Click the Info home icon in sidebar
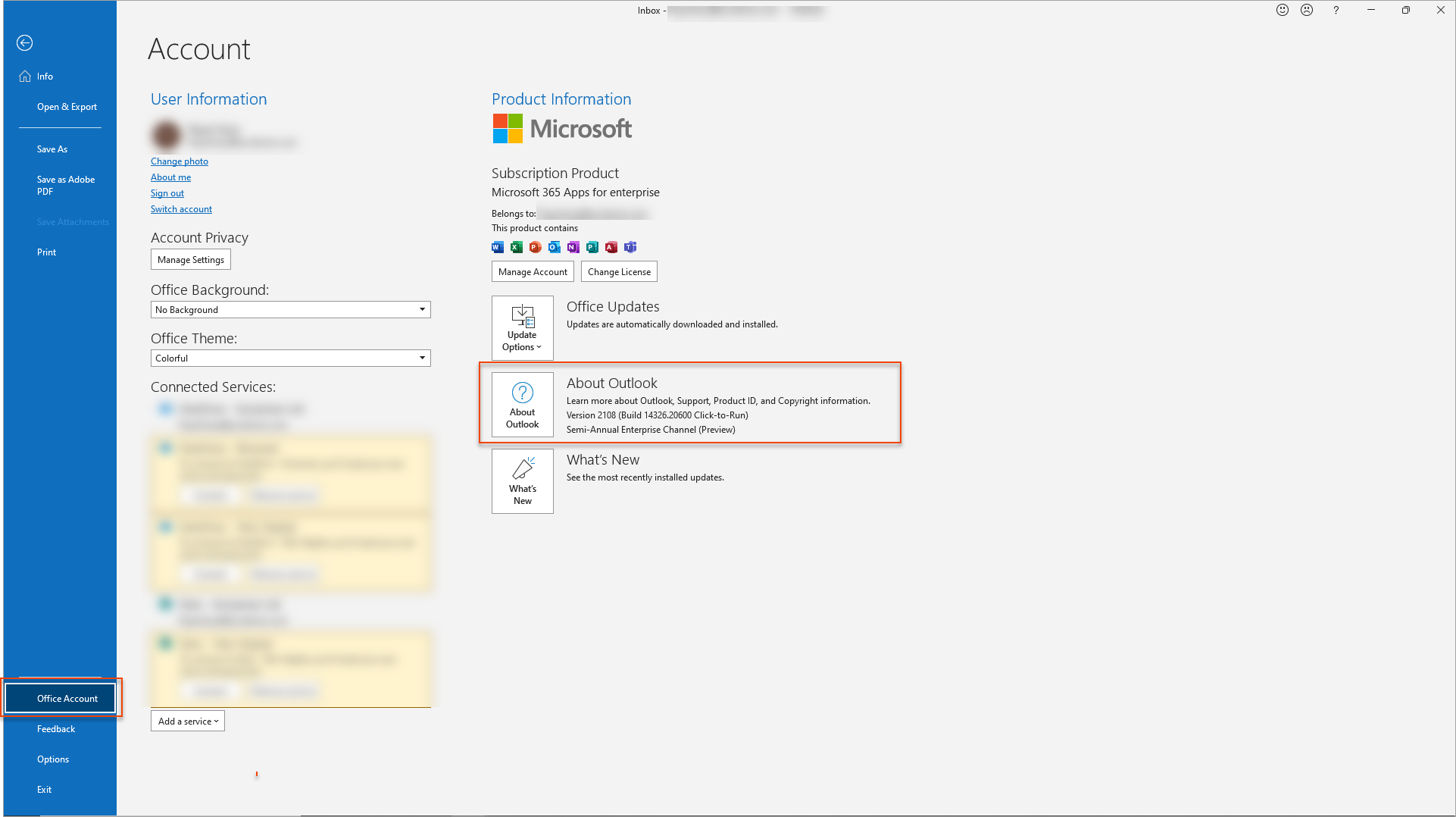The width and height of the screenshot is (1456, 817). pos(25,77)
